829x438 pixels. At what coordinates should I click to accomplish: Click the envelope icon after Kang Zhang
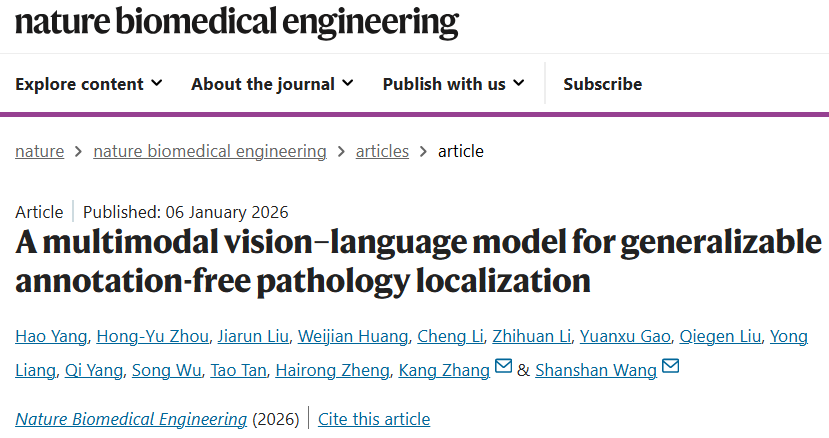pyautogui.click(x=503, y=368)
